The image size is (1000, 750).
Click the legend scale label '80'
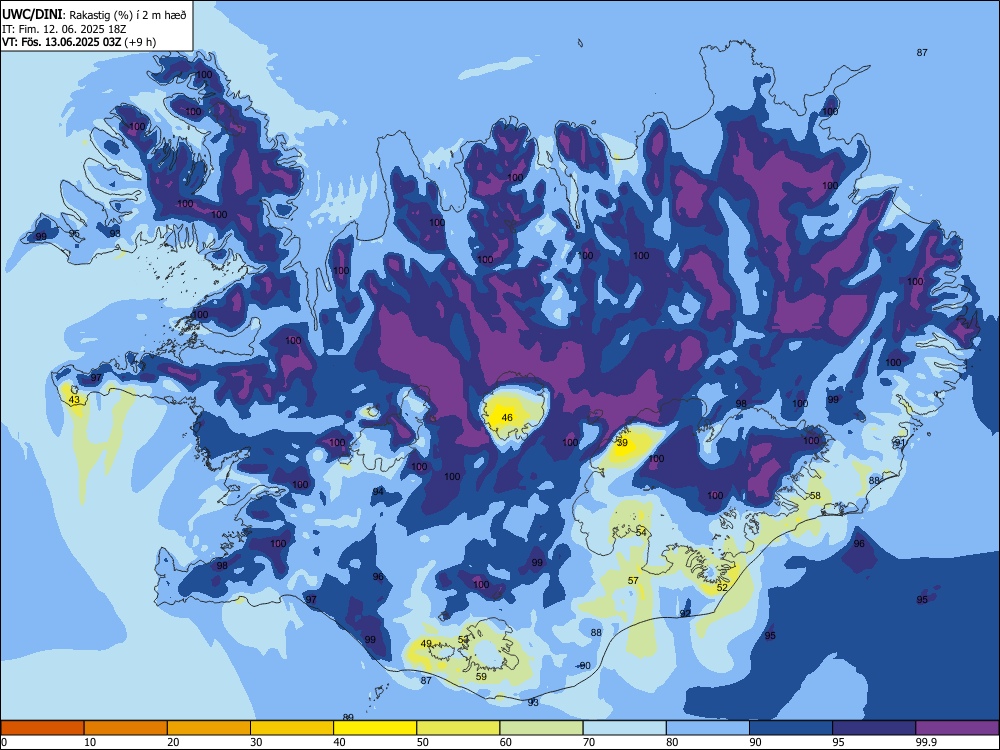pyautogui.click(x=672, y=742)
